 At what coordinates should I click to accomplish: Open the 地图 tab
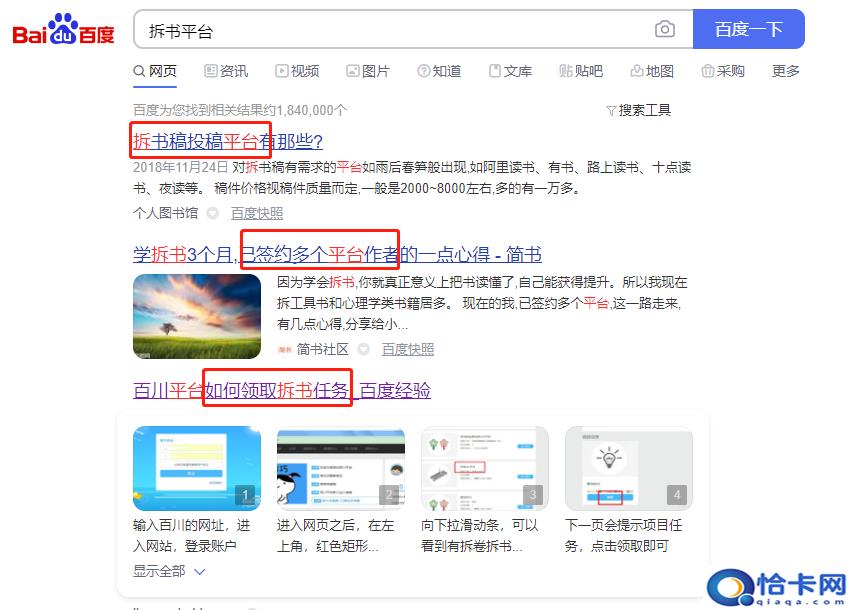coord(652,71)
